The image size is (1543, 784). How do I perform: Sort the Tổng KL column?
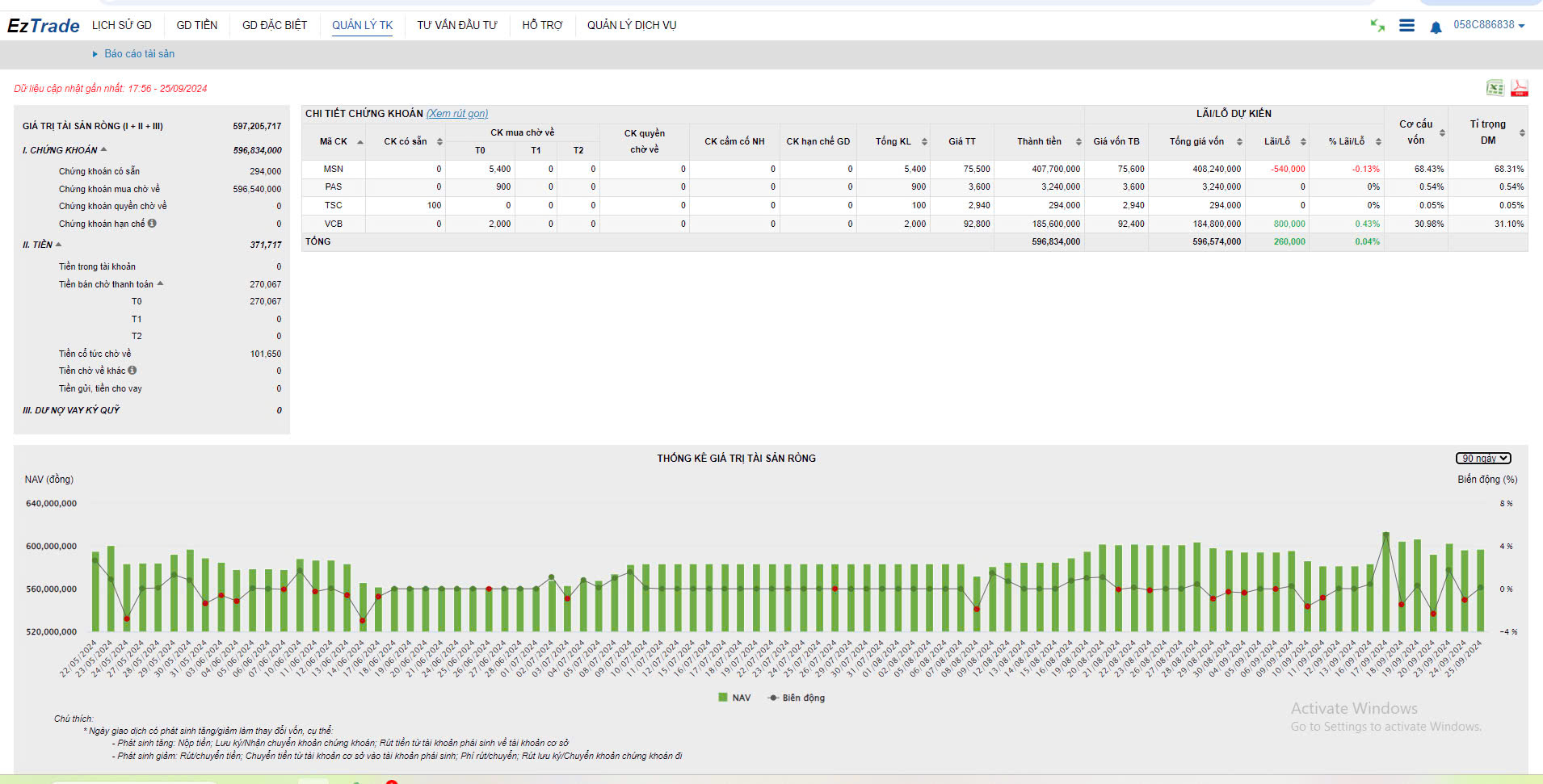click(924, 142)
